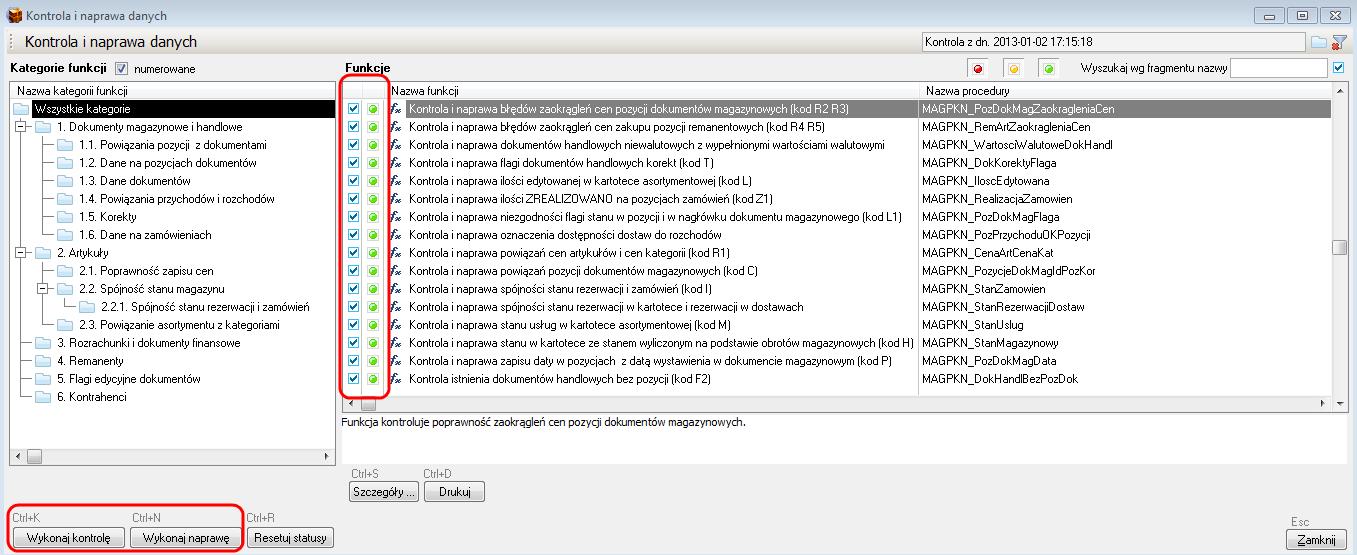Toggle the numerowane checkbox
The width and height of the screenshot is (1357, 555).
122,69
